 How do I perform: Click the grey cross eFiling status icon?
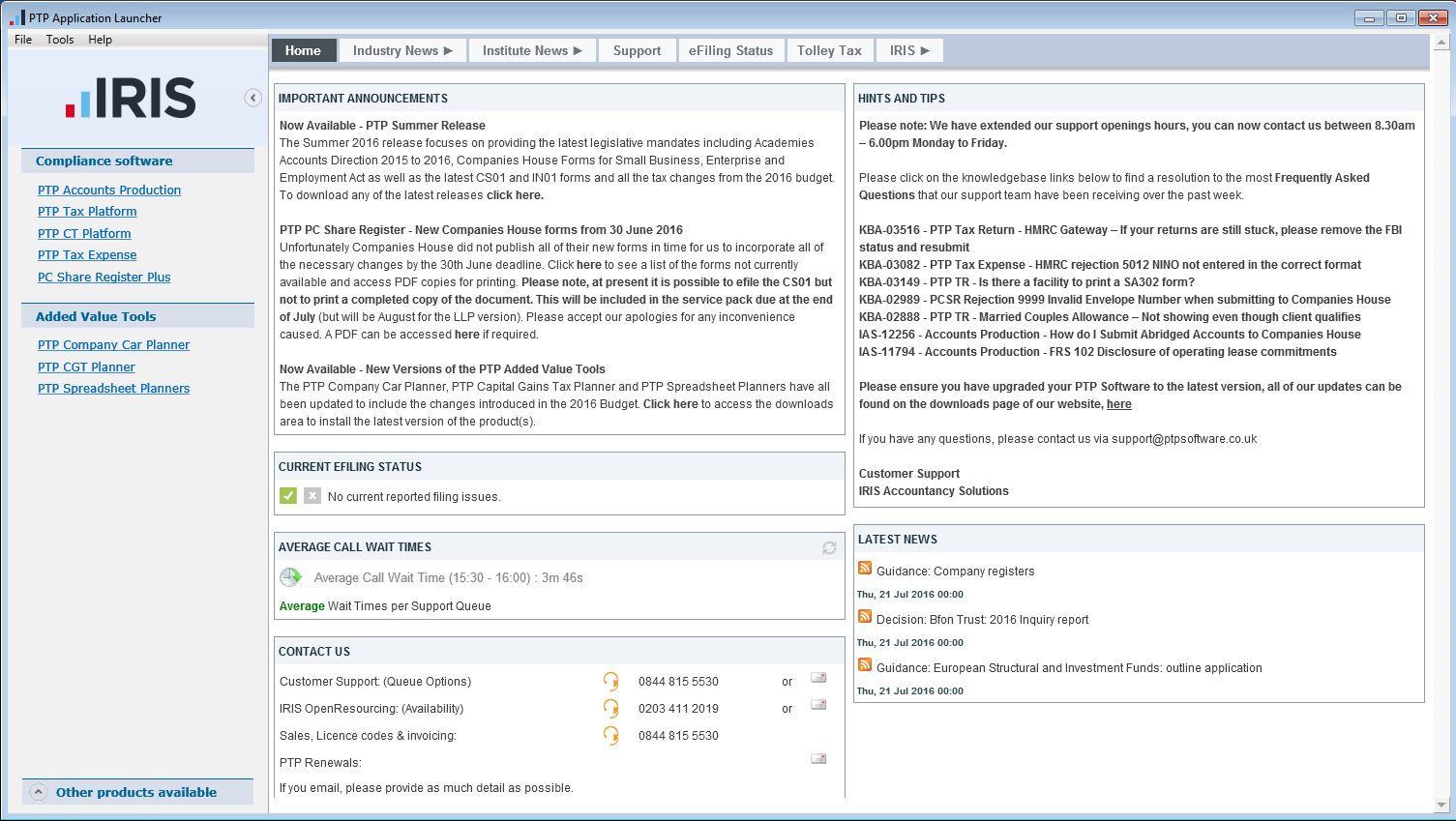pyautogui.click(x=312, y=496)
